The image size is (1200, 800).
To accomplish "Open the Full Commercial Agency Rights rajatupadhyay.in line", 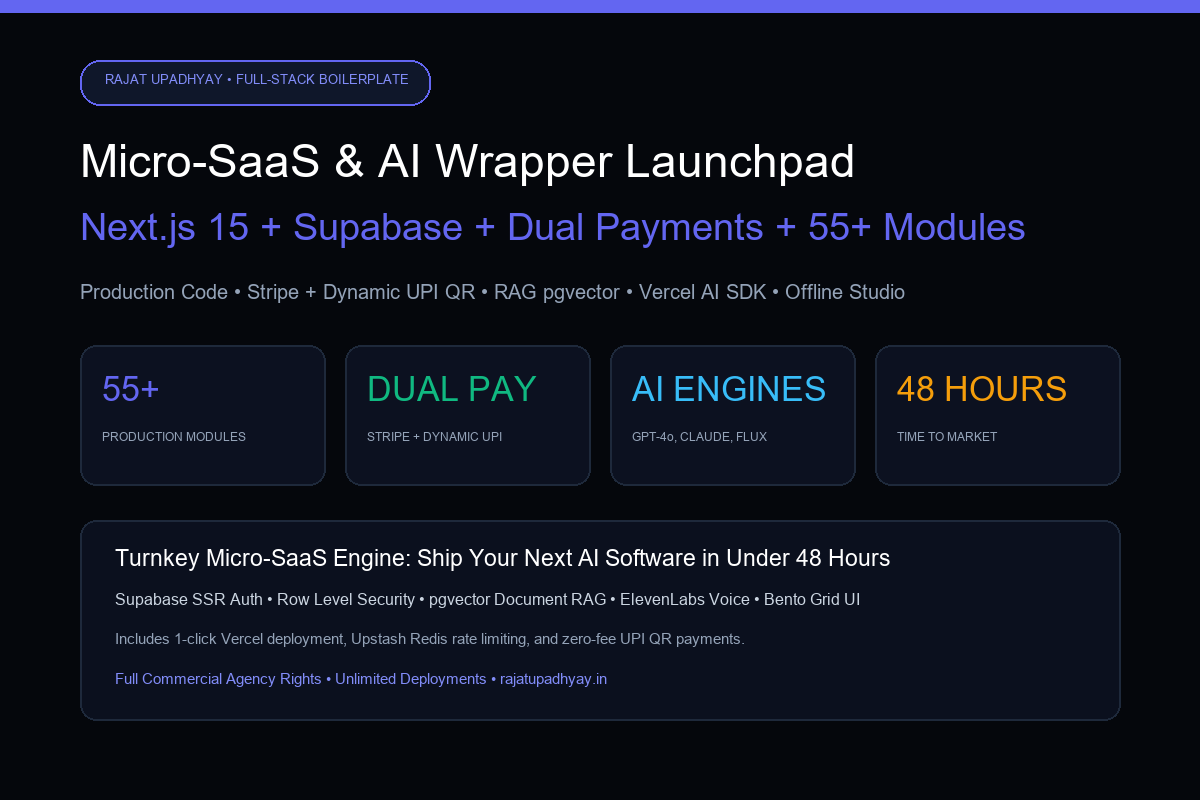I will (x=361, y=679).
